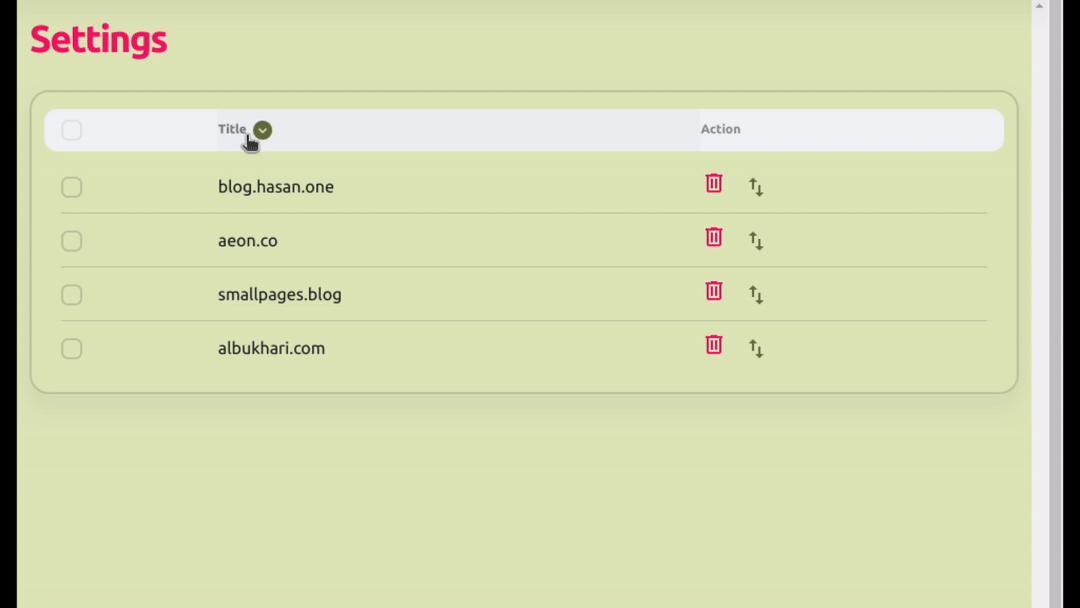Delete the aeon.co entry
Image resolution: width=1080 pixels, height=608 pixels.
pyautogui.click(x=713, y=237)
